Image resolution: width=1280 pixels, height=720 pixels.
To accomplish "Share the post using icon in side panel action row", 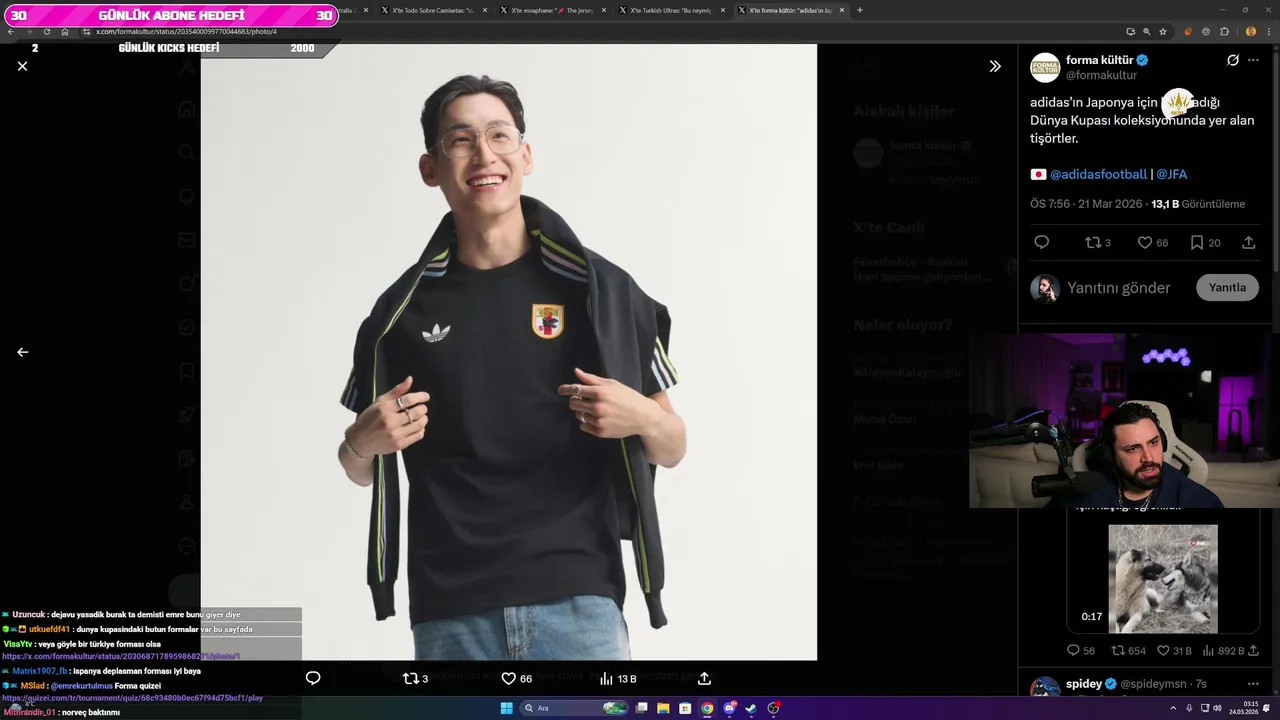I will pyautogui.click(x=1249, y=242).
